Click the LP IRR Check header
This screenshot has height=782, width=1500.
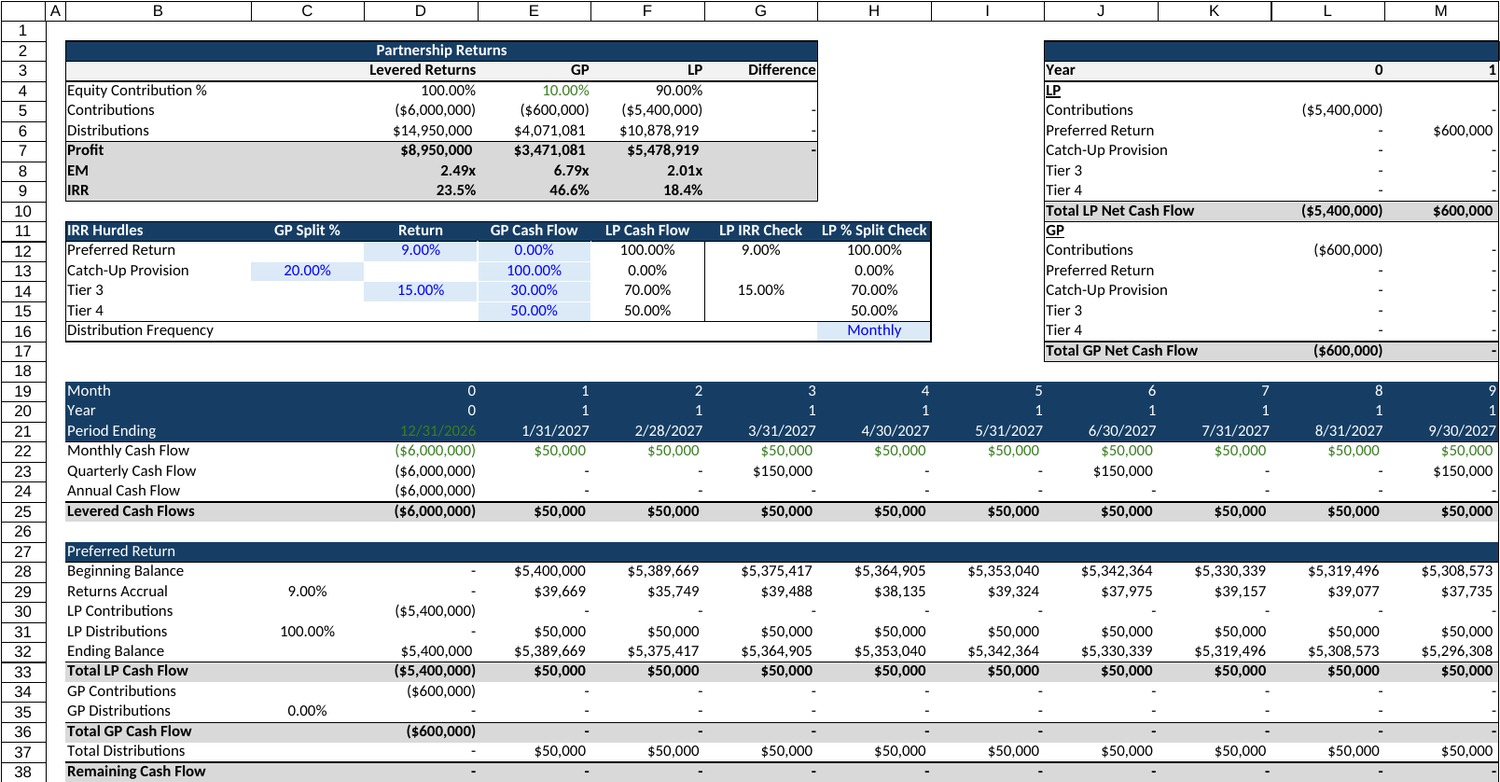click(761, 230)
